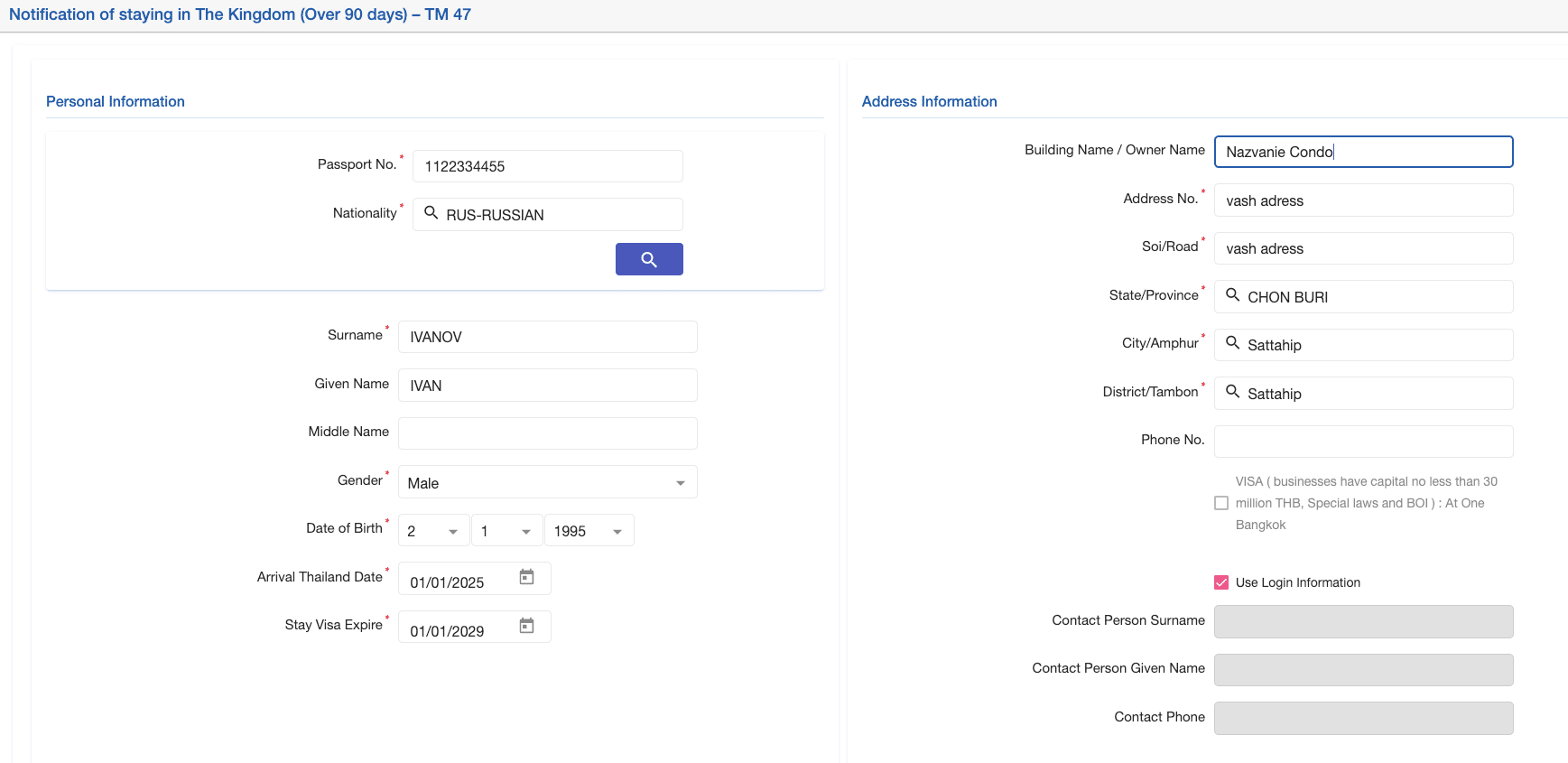This screenshot has width=1568, height=763.
Task: Check the VISA businesses capital BOI checkbox
Action: (x=1221, y=503)
